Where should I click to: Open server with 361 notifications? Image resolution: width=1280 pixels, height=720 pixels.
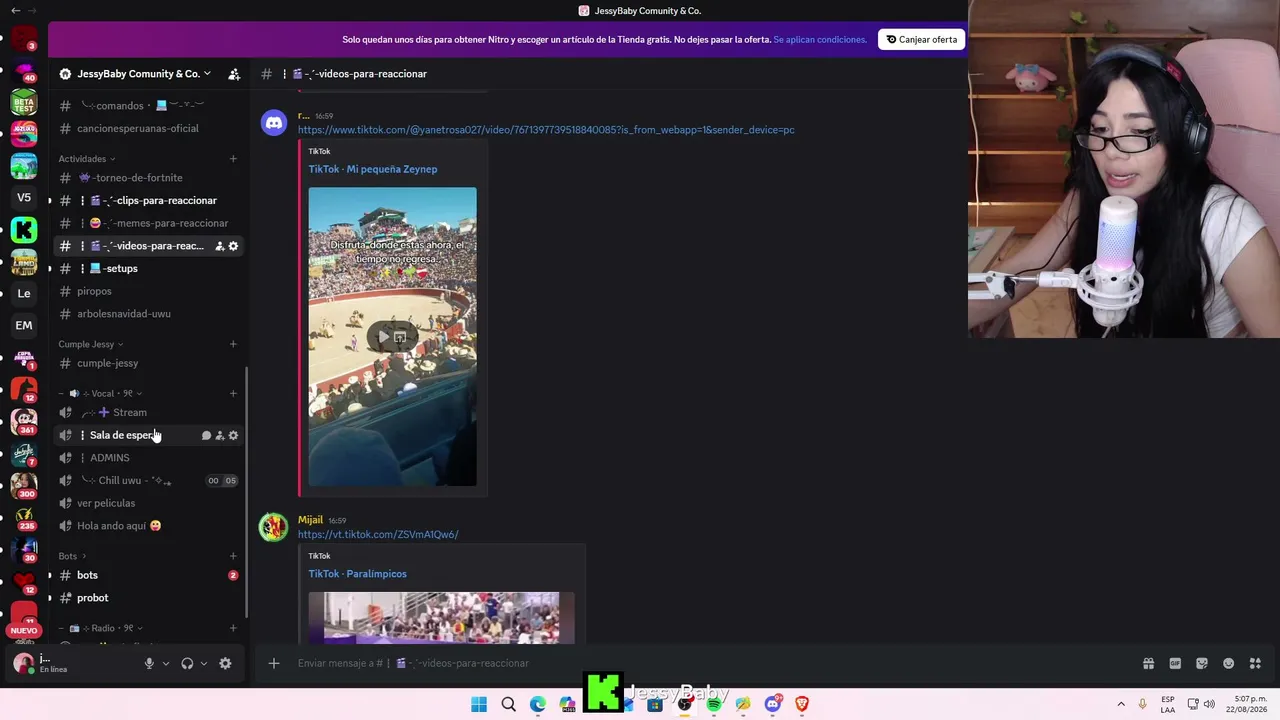pos(24,421)
